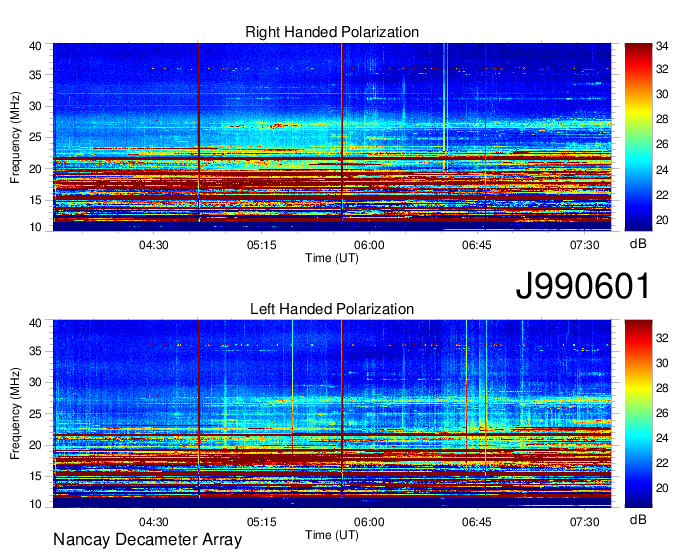The height and width of the screenshot is (552, 680).
Task: Pick "06:00" time tick of Left Handed plot
Action: click(x=369, y=522)
